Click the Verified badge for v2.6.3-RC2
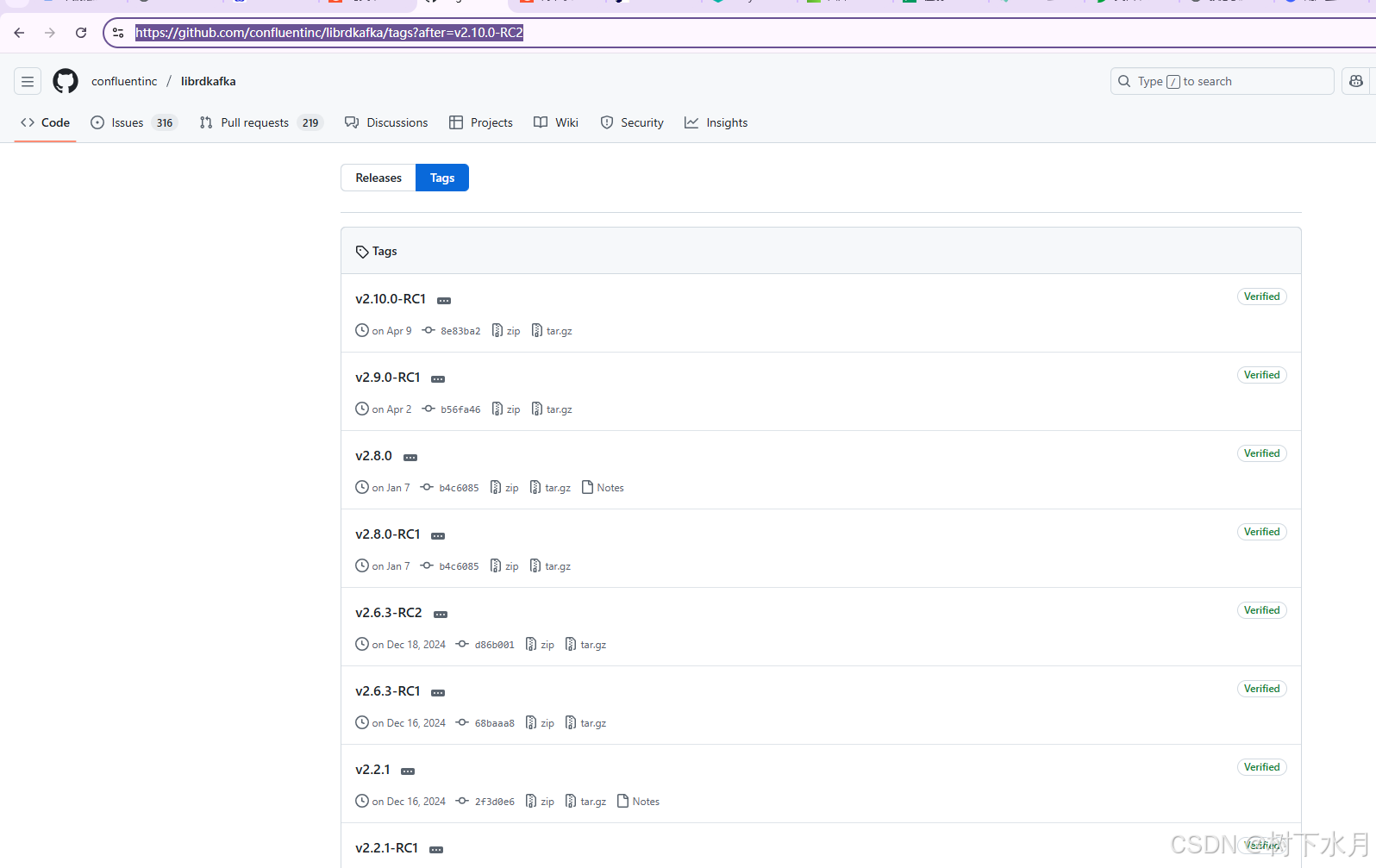The height and width of the screenshot is (868, 1376). (1261, 610)
